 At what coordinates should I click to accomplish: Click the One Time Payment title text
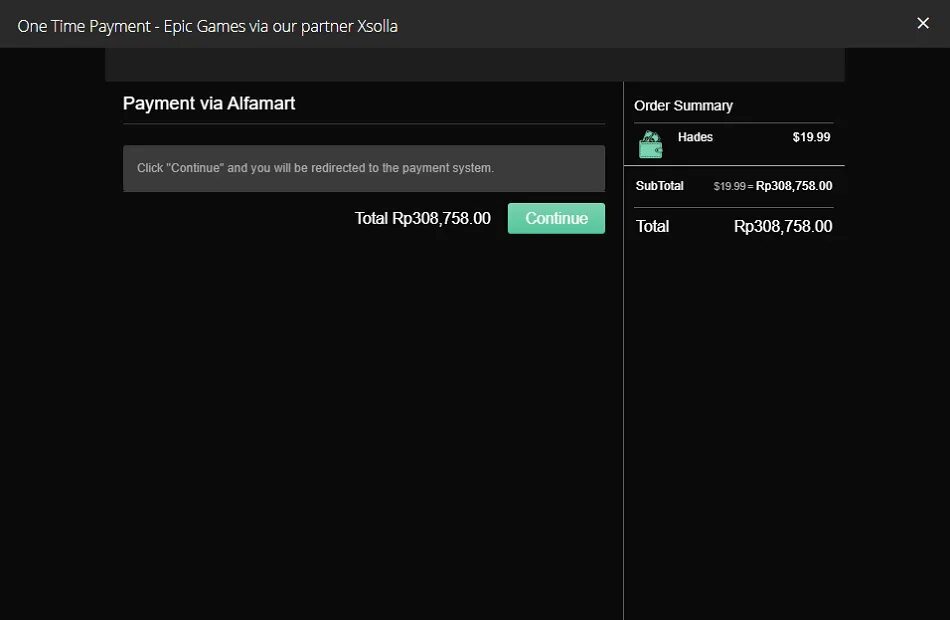coord(207,26)
